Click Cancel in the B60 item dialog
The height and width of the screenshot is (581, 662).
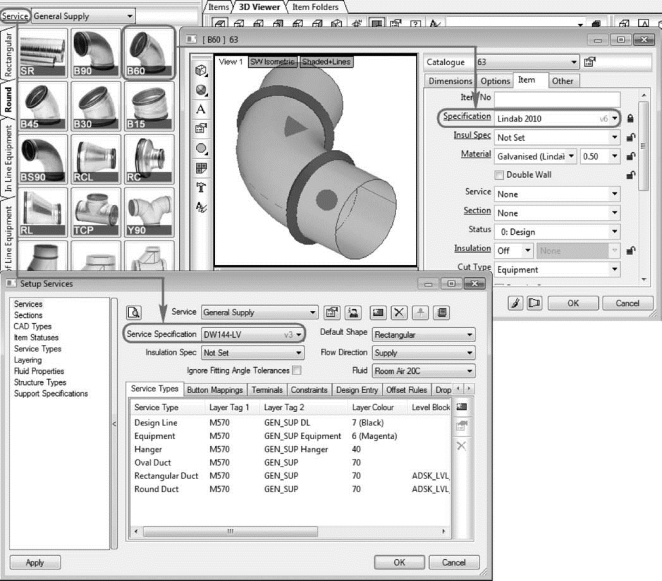(627, 303)
